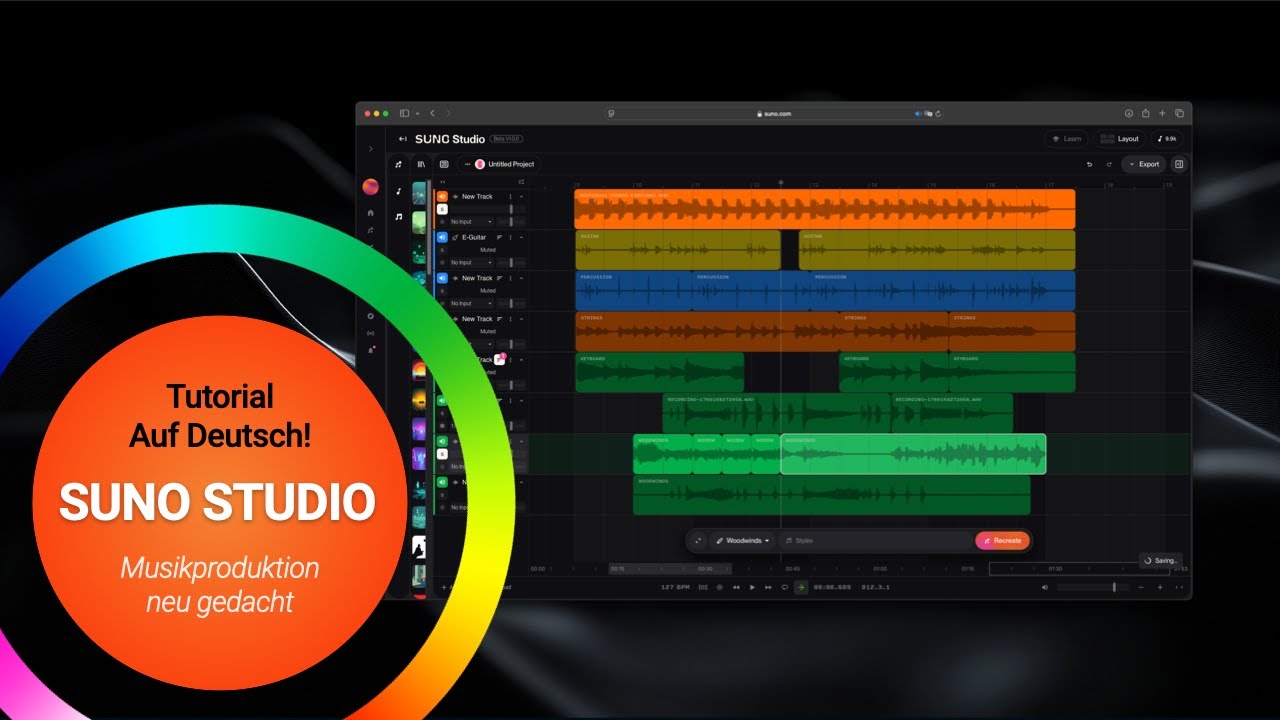Solo the orange New Track S button
1280x720 pixels.
tap(442, 209)
